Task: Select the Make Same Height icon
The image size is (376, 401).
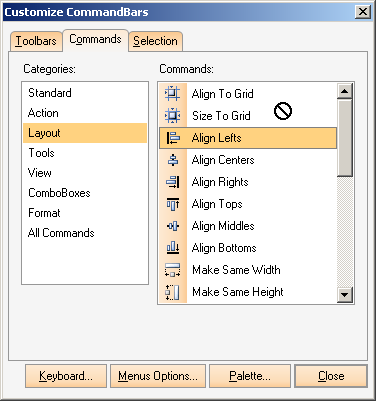Action: click(173, 292)
